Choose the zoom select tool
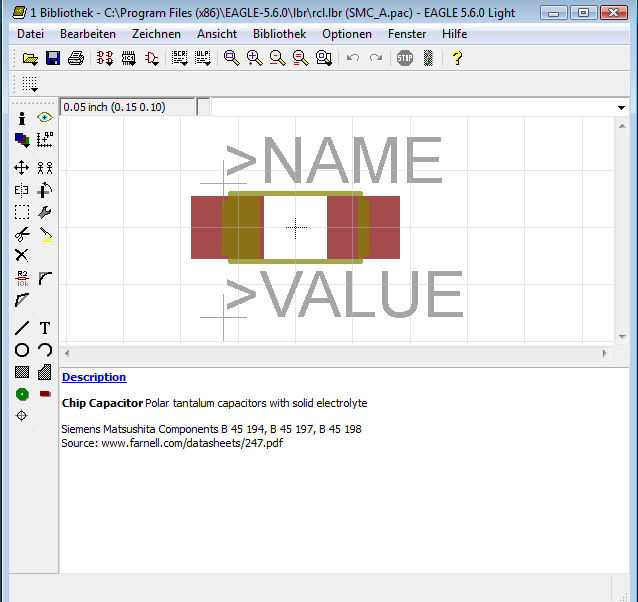This screenshot has height=602, width=638. coord(324,58)
